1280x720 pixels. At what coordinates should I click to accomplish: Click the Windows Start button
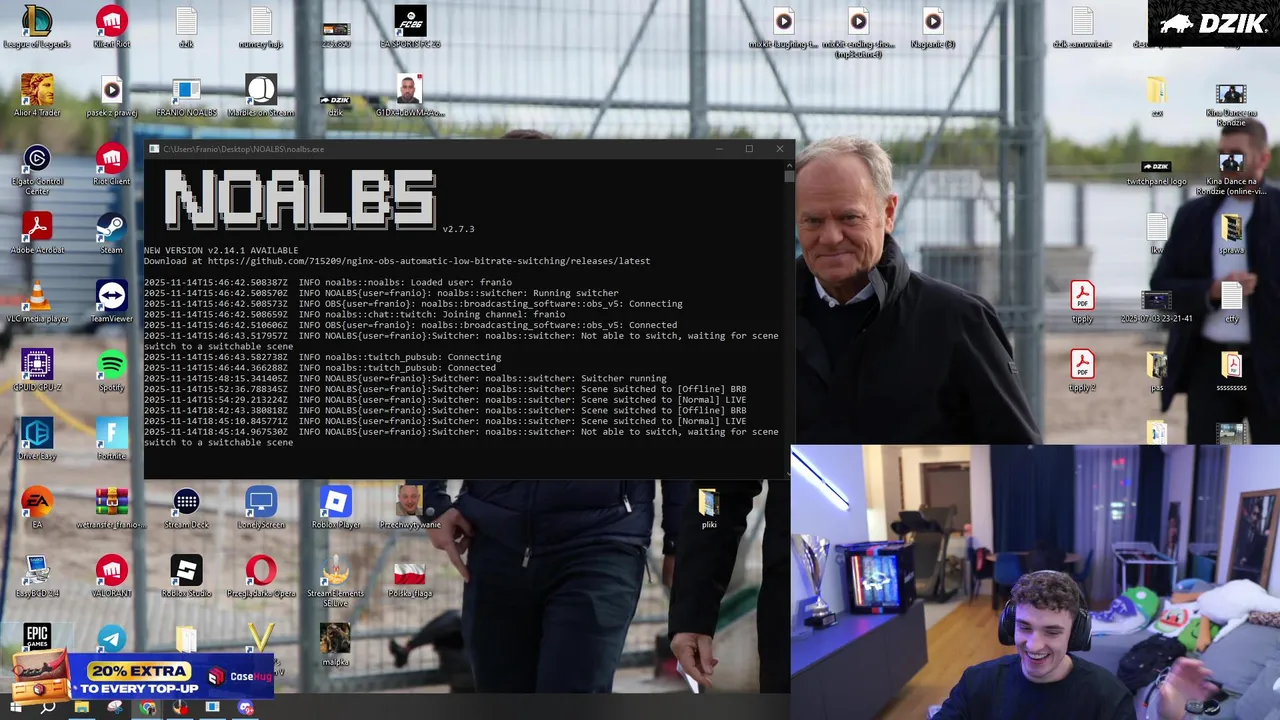[15, 708]
